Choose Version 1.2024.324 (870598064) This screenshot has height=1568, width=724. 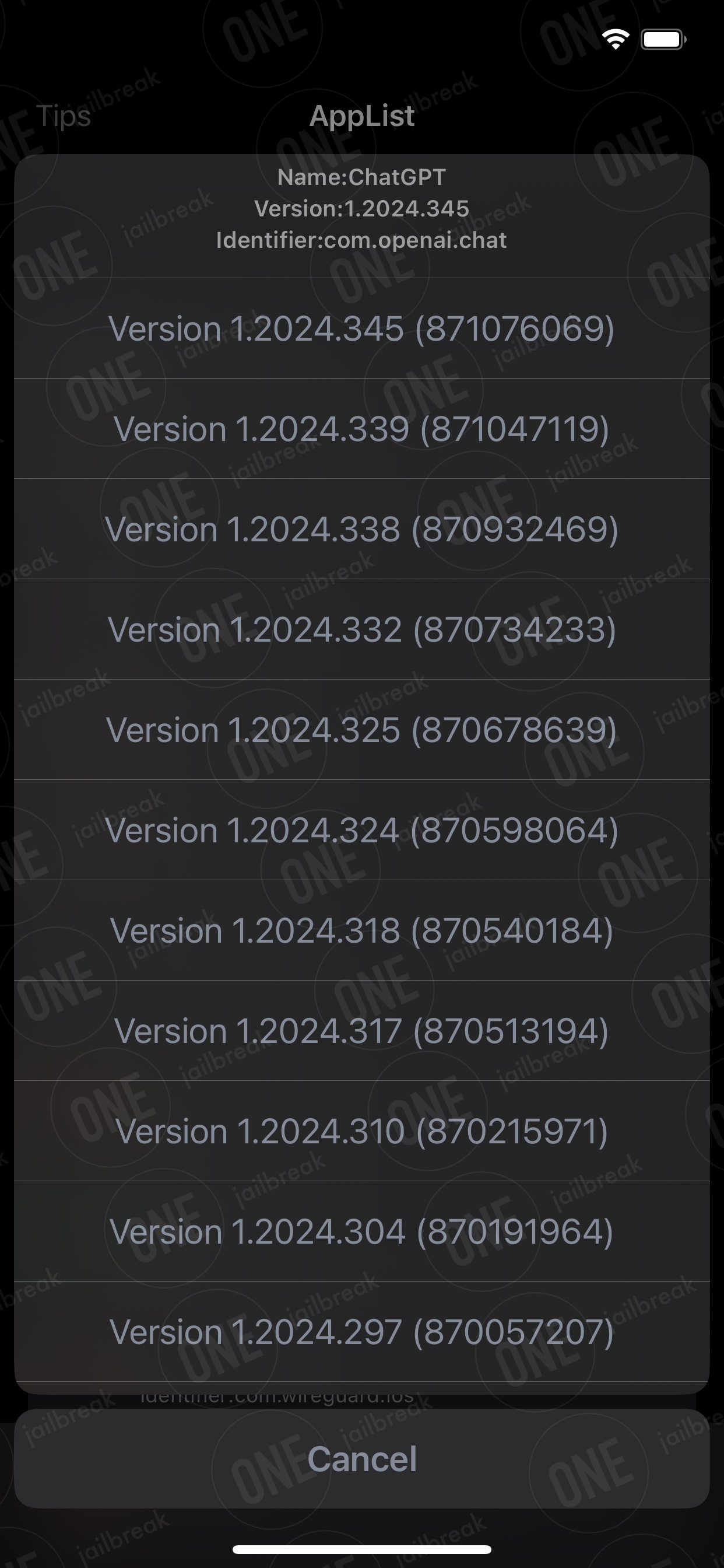coord(362,830)
